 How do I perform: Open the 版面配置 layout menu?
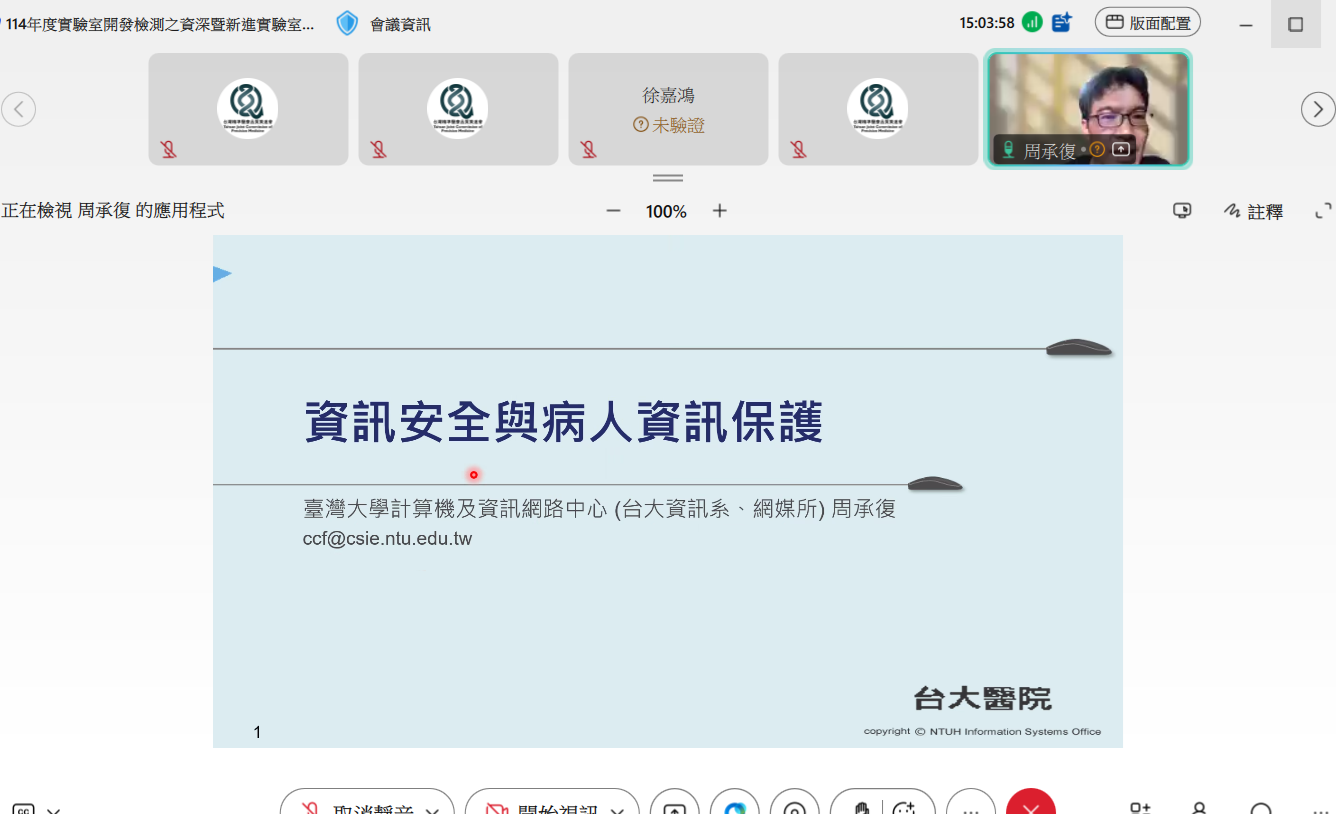pos(1148,22)
